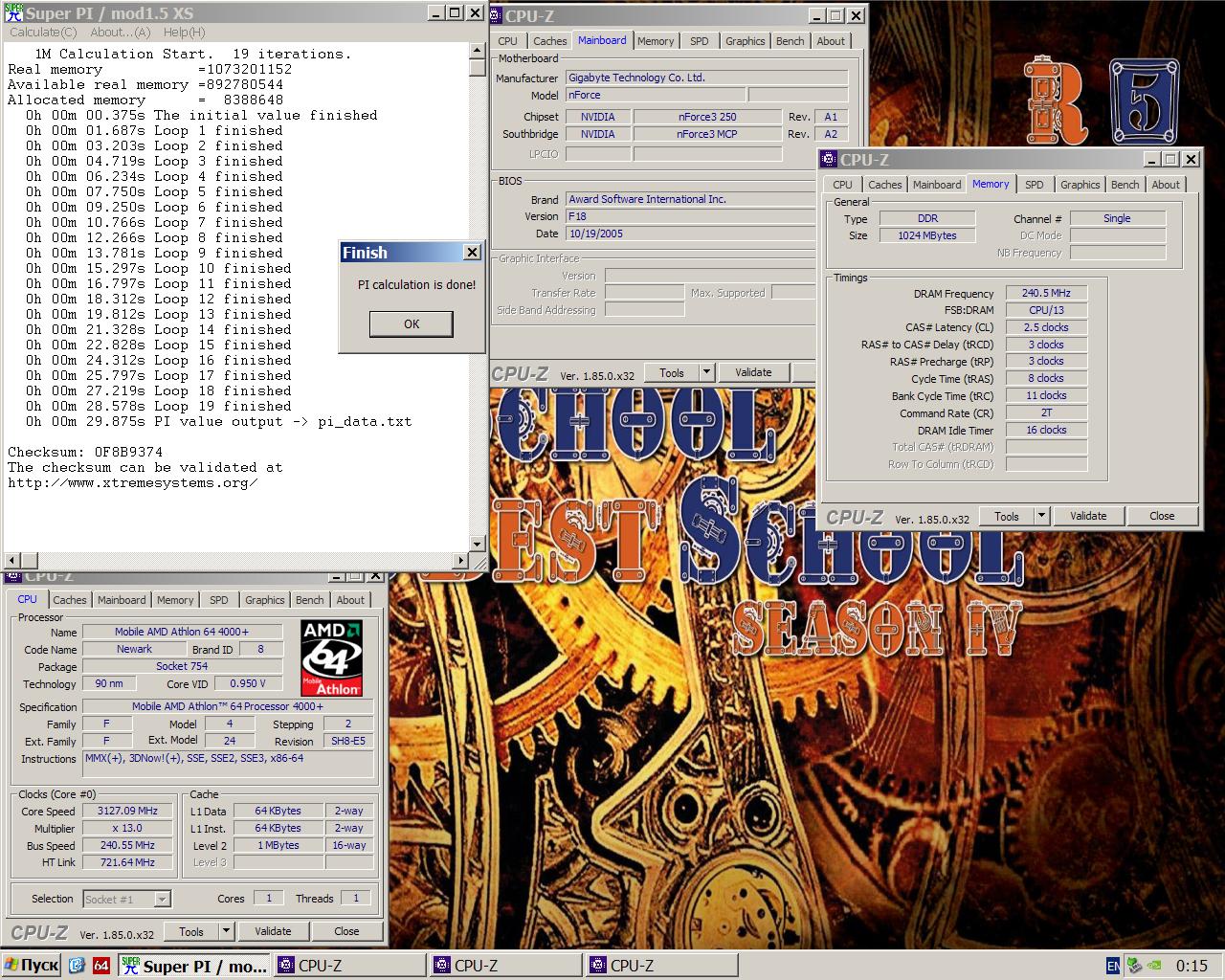Click the memory Size value 1024 MBytes

tap(926, 235)
